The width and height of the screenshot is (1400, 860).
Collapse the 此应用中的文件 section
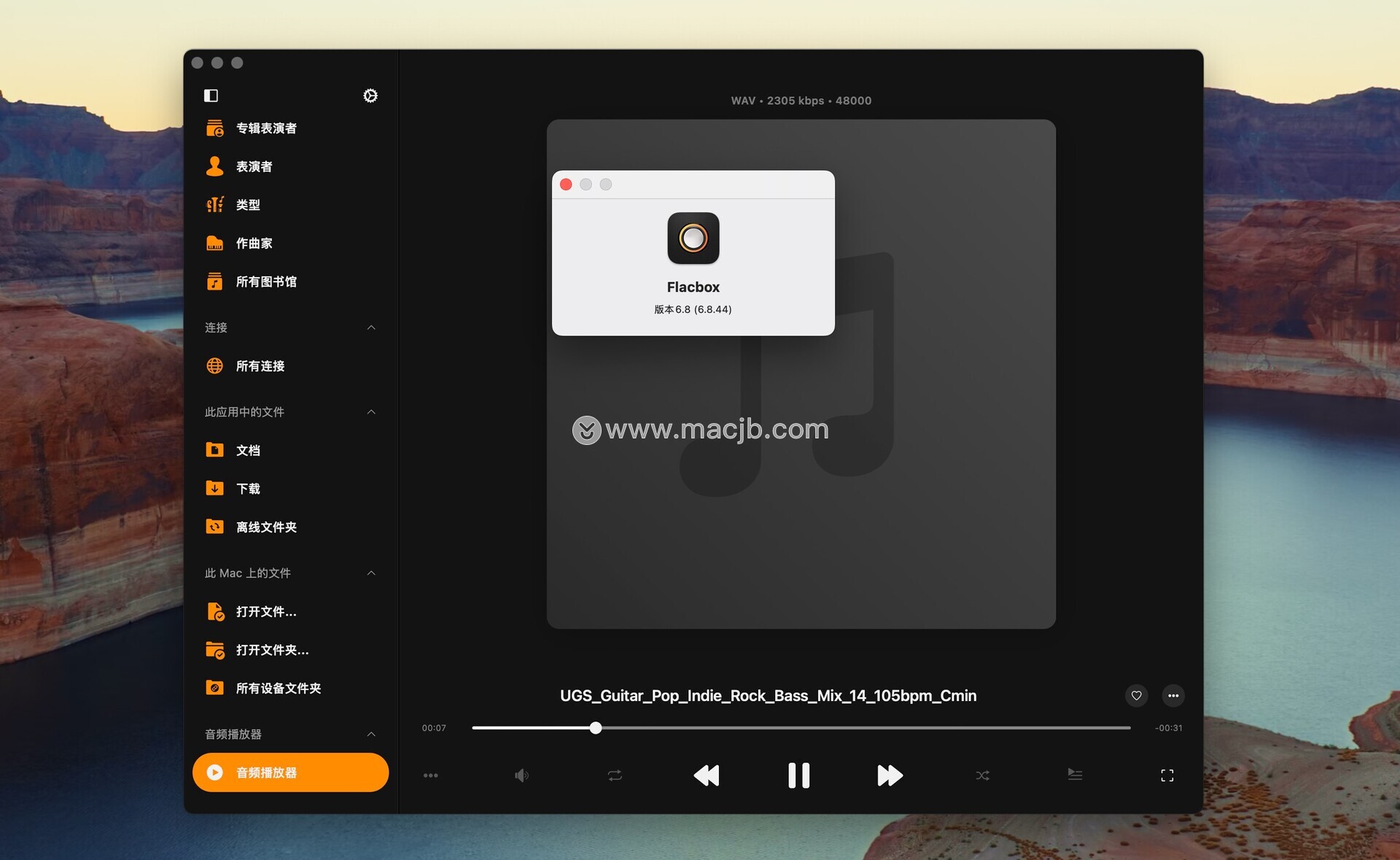pos(371,412)
